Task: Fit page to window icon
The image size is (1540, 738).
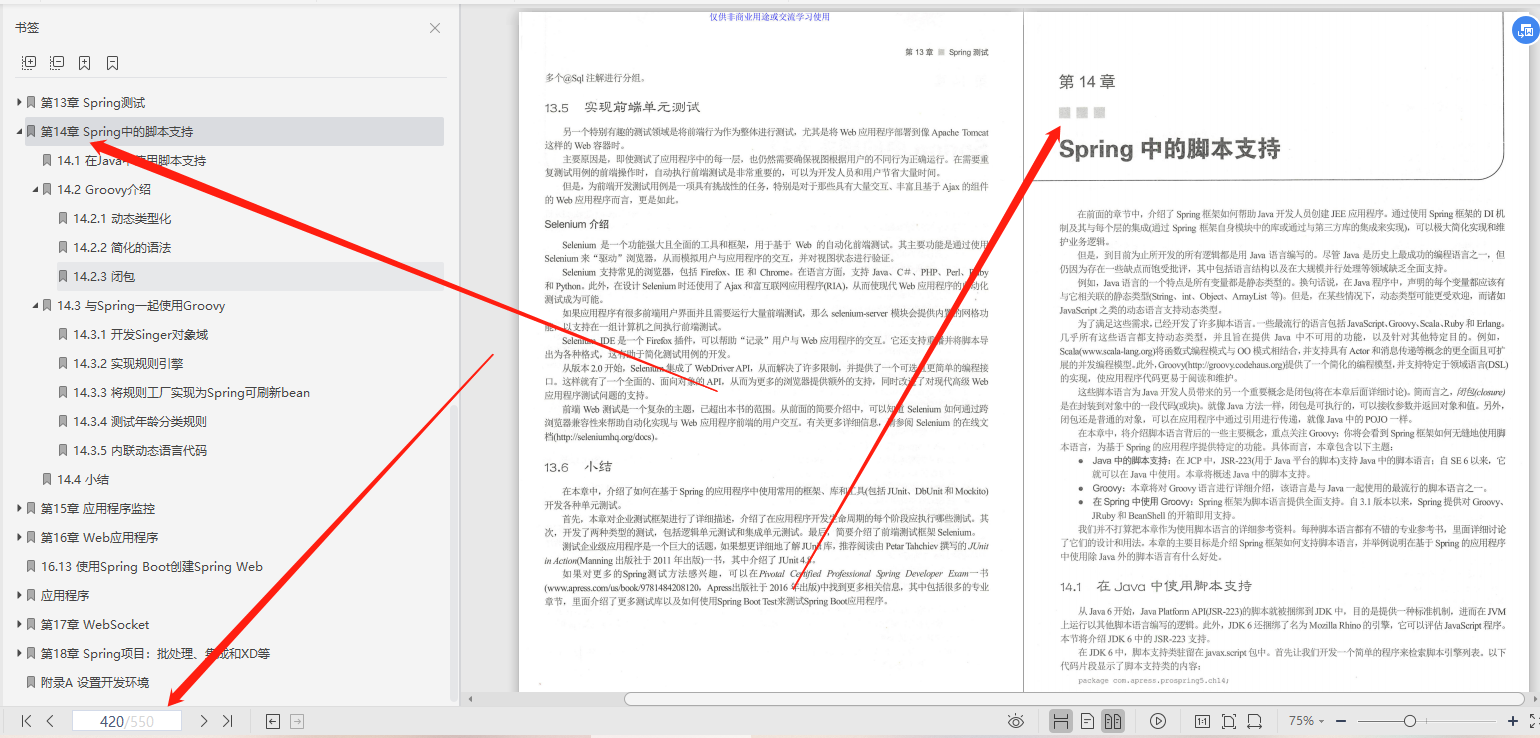Action: click(x=1229, y=721)
